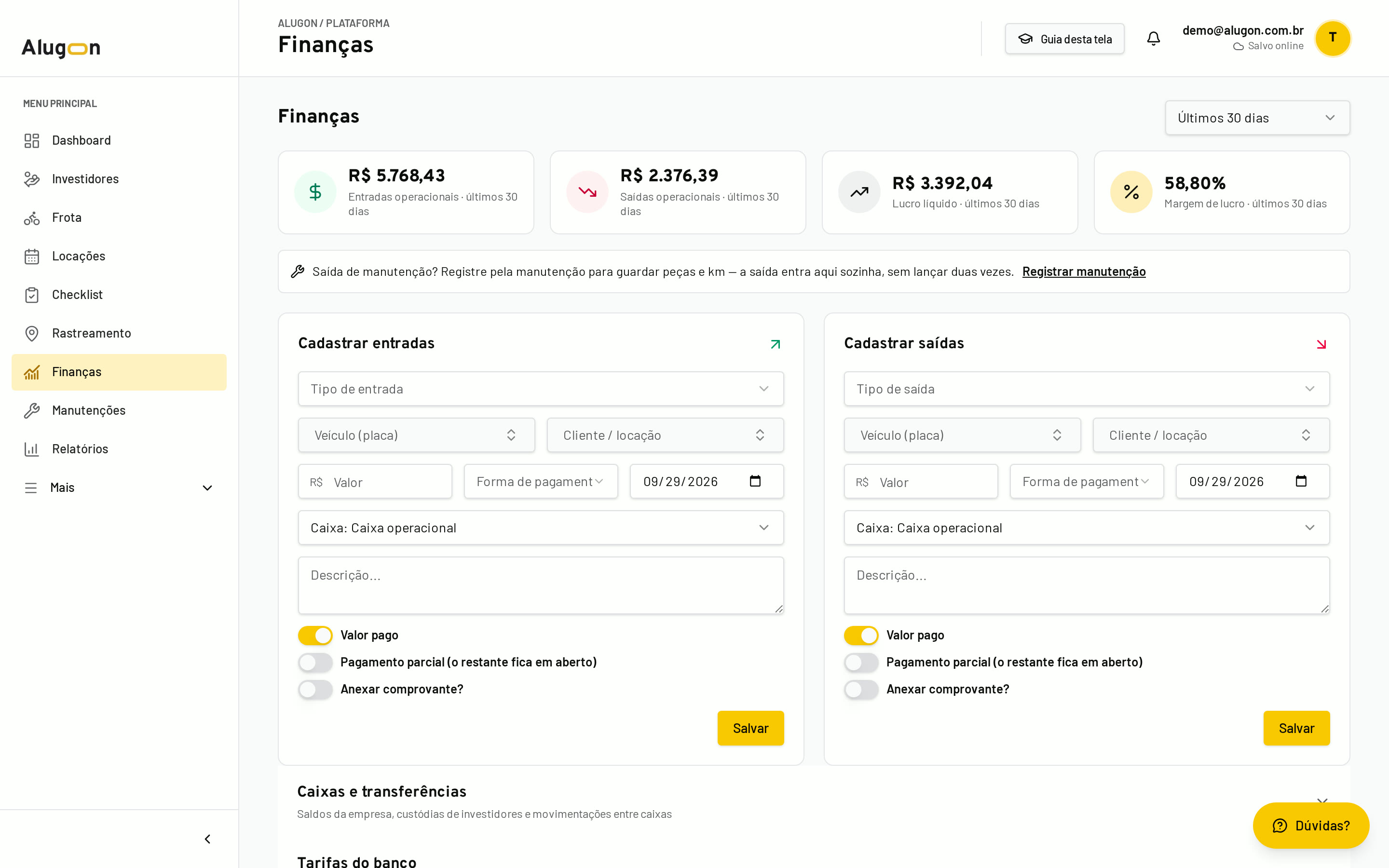Image resolution: width=1389 pixels, height=868 pixels.
Task: Open Frota from the sidebar menu
Action: [x=119, y=217]
